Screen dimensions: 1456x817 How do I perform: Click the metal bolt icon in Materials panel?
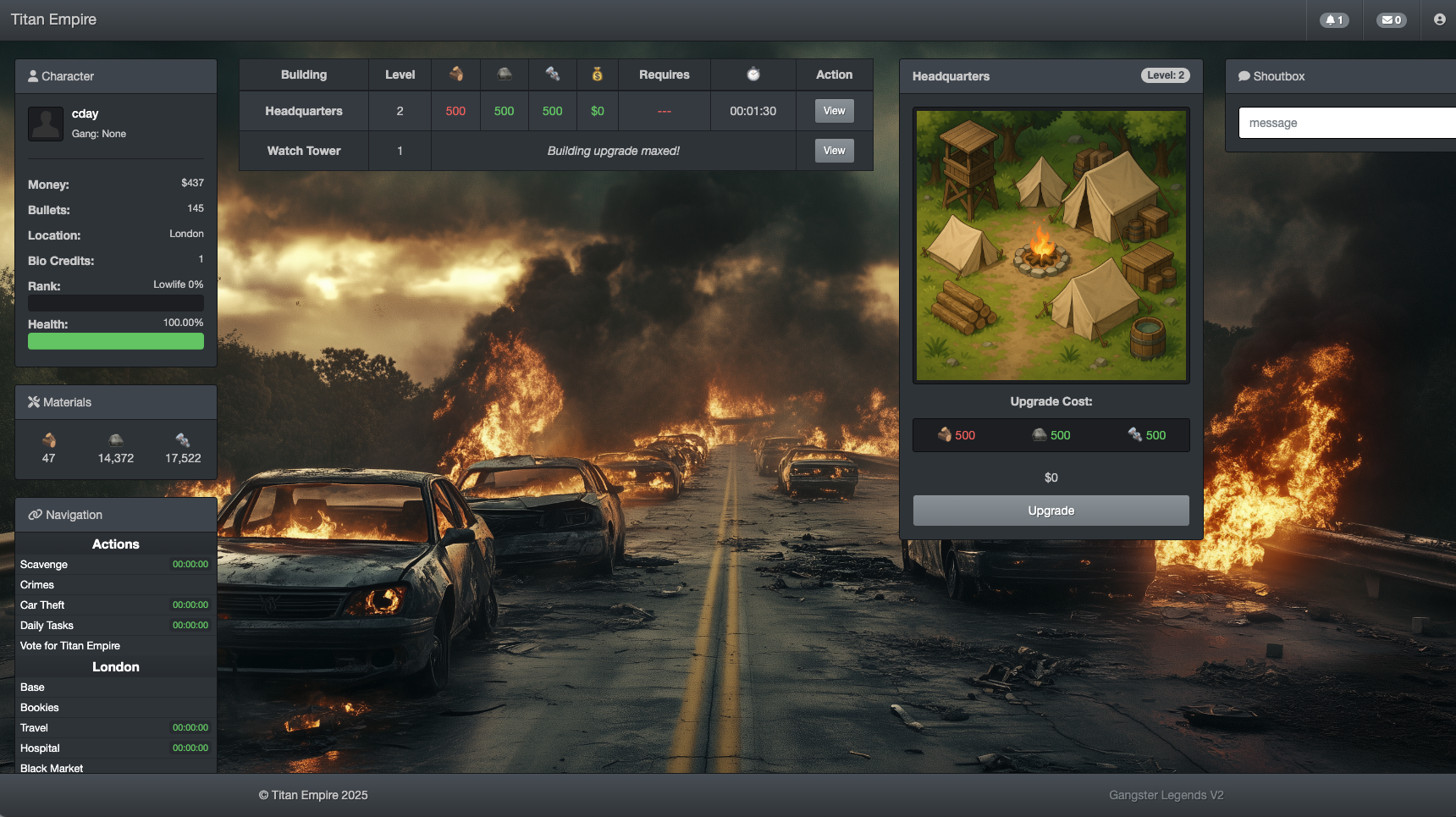click(183, 439)
